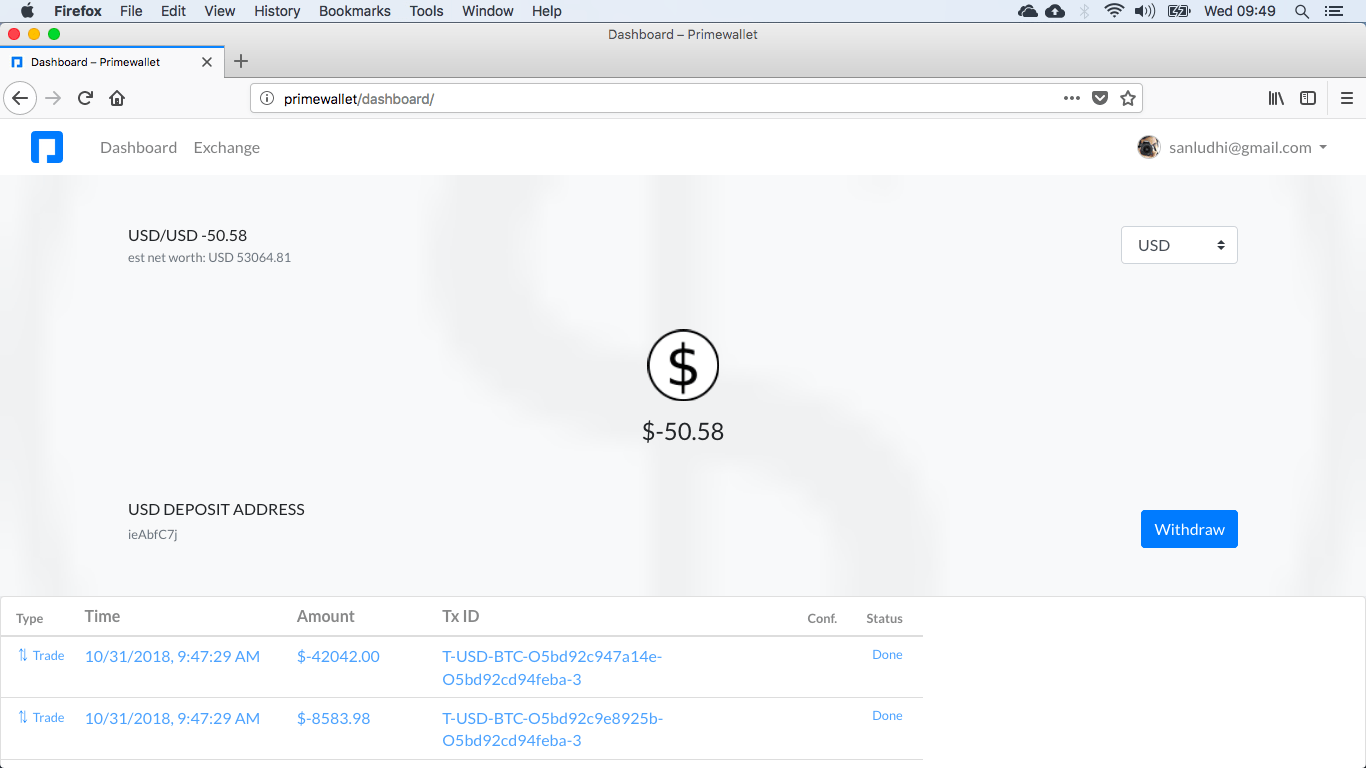Screen dimensions: 1366x768
Task: Click the battery status icon
Action: [x=1179, y=11]
